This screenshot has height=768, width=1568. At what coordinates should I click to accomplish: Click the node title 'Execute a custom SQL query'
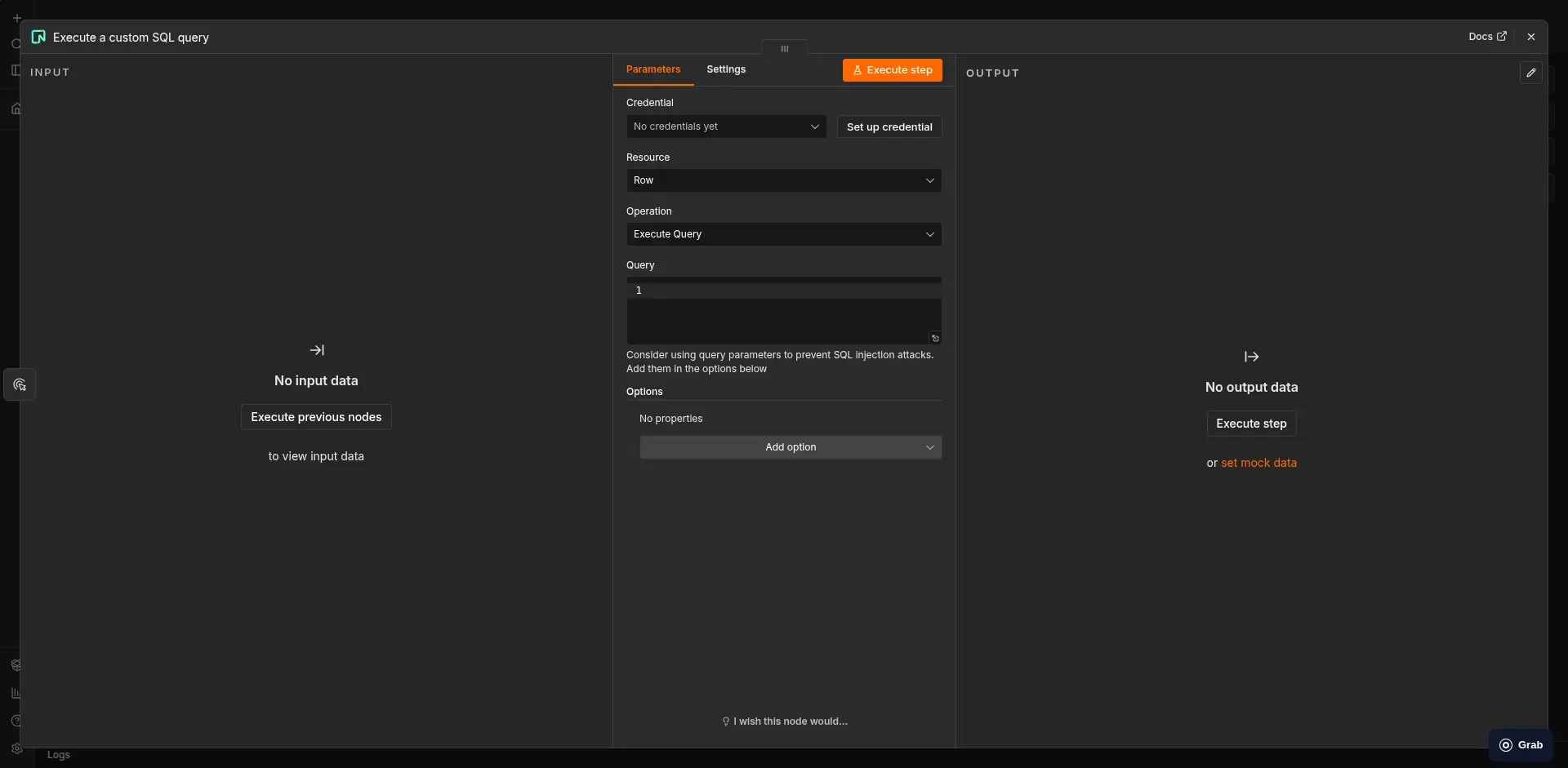point(131,38)
